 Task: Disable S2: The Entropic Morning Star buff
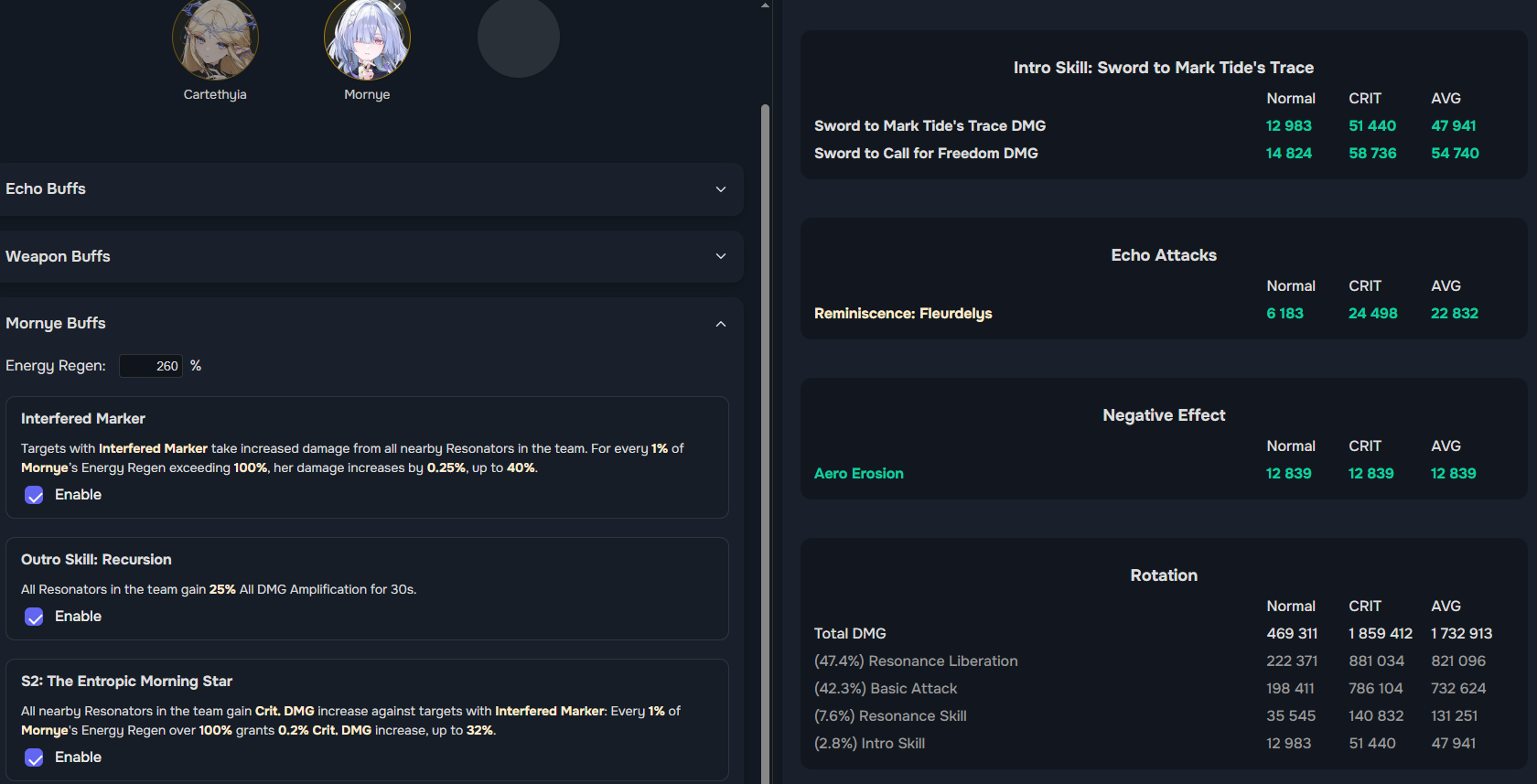click(x=34, y=757)
